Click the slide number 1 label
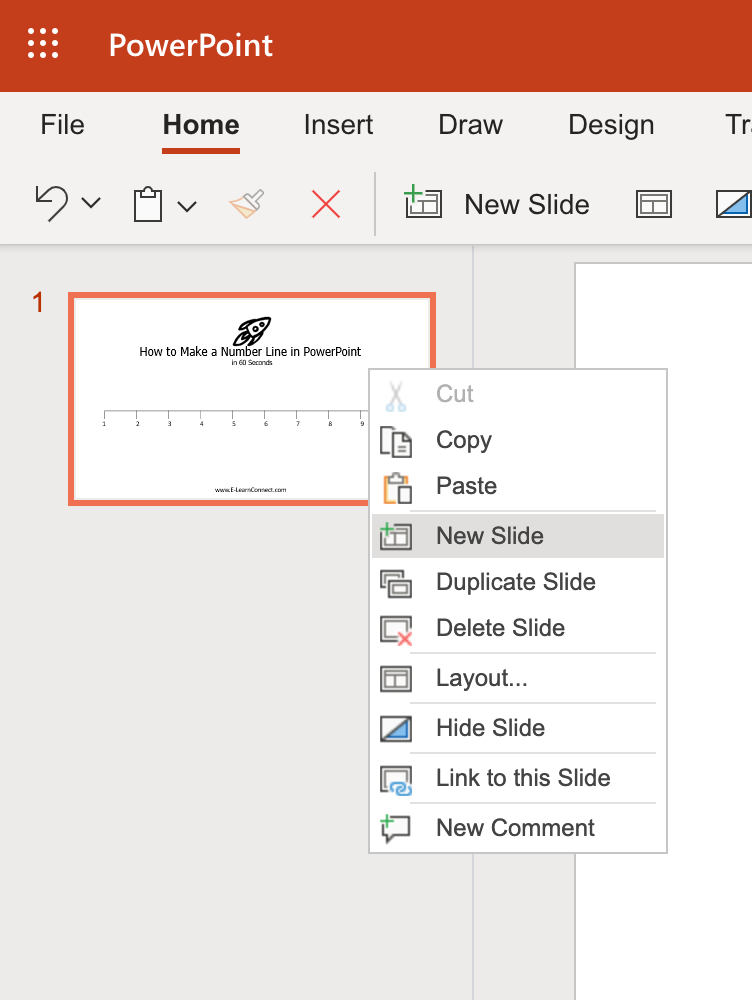 38,302
